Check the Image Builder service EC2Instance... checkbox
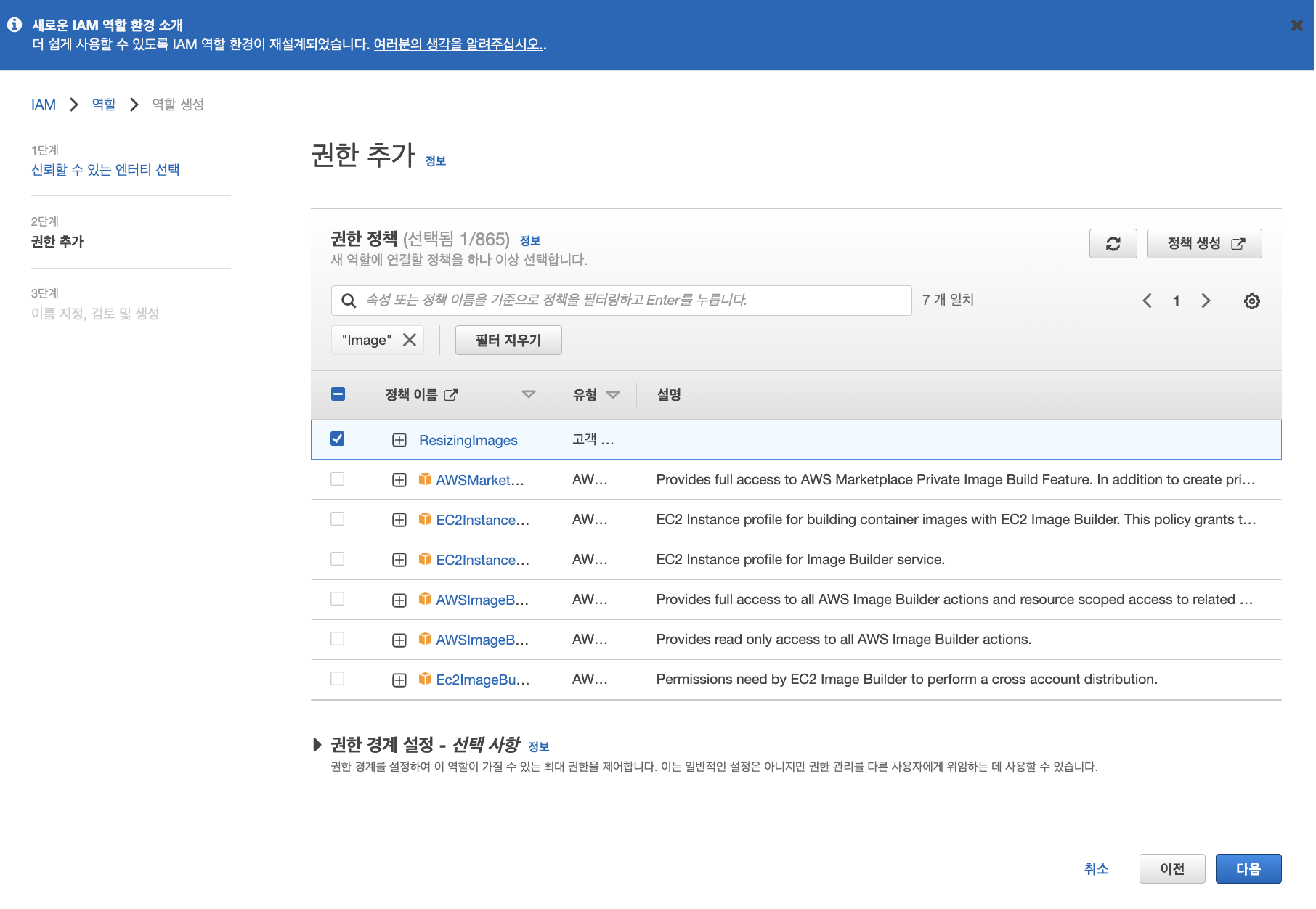Image resolution: width=1316 pixels, height=909 pixels. (x=337, y=559)
